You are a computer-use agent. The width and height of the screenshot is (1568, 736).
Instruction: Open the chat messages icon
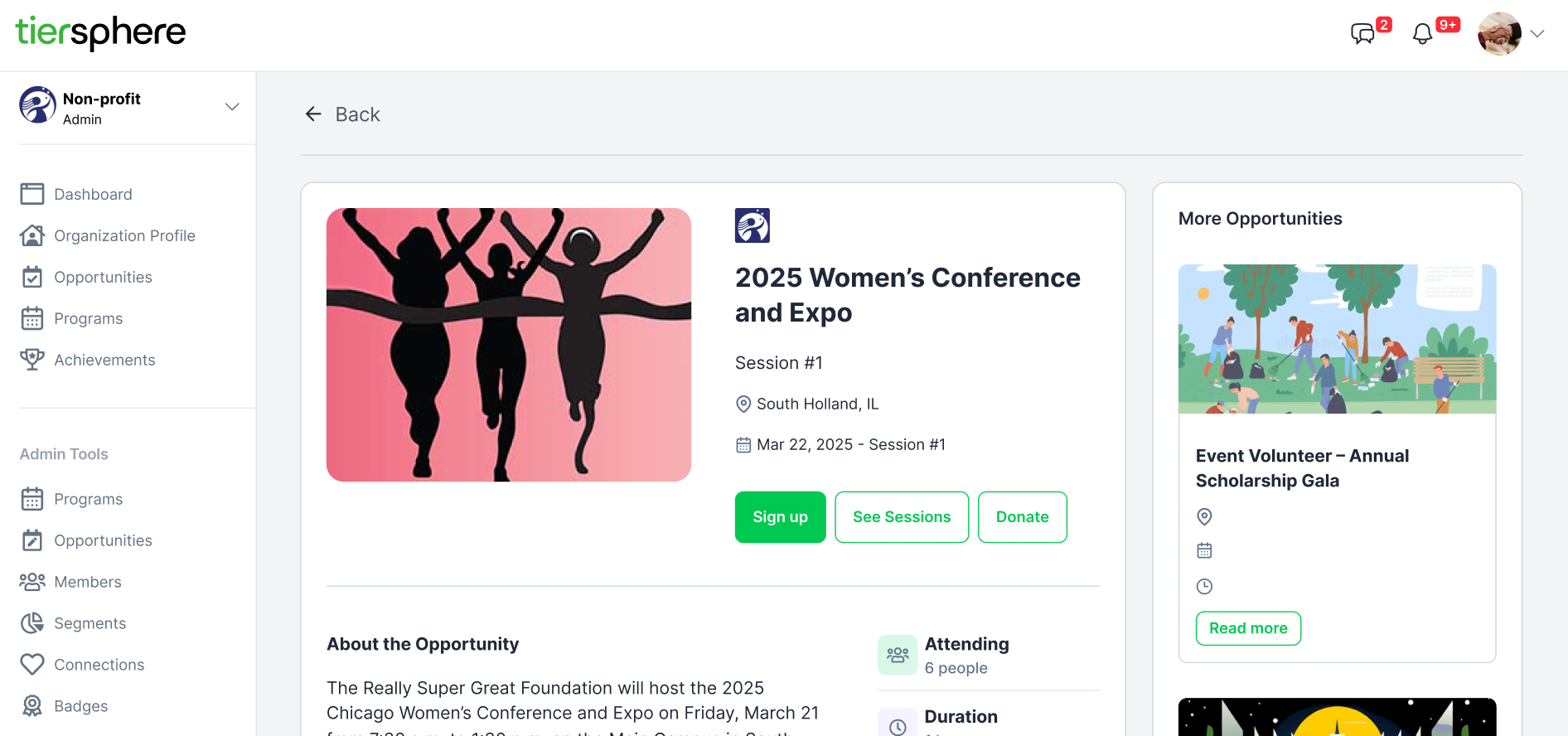(1362, 34)
